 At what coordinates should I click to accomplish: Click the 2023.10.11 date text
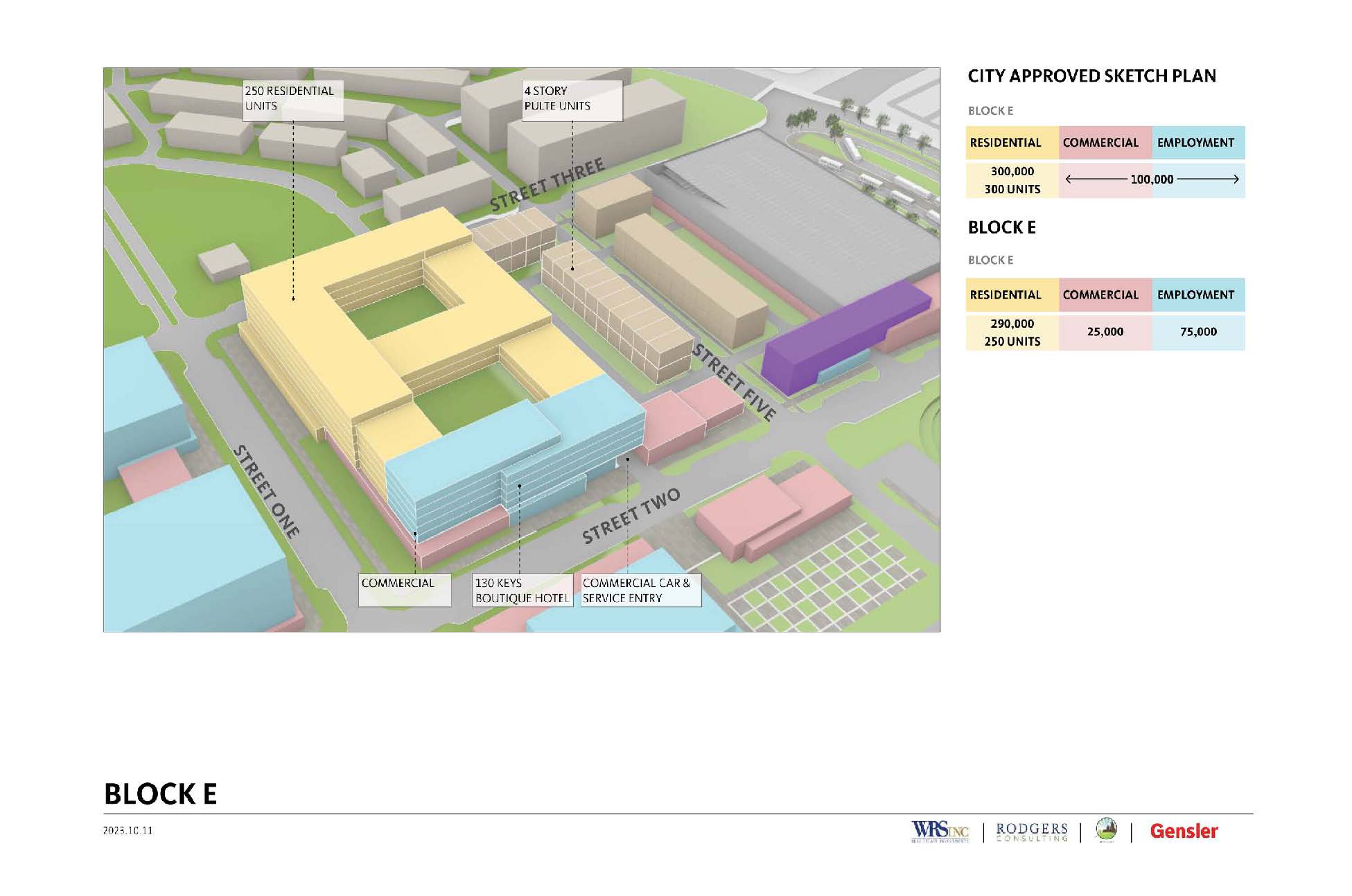click(128, 830)
